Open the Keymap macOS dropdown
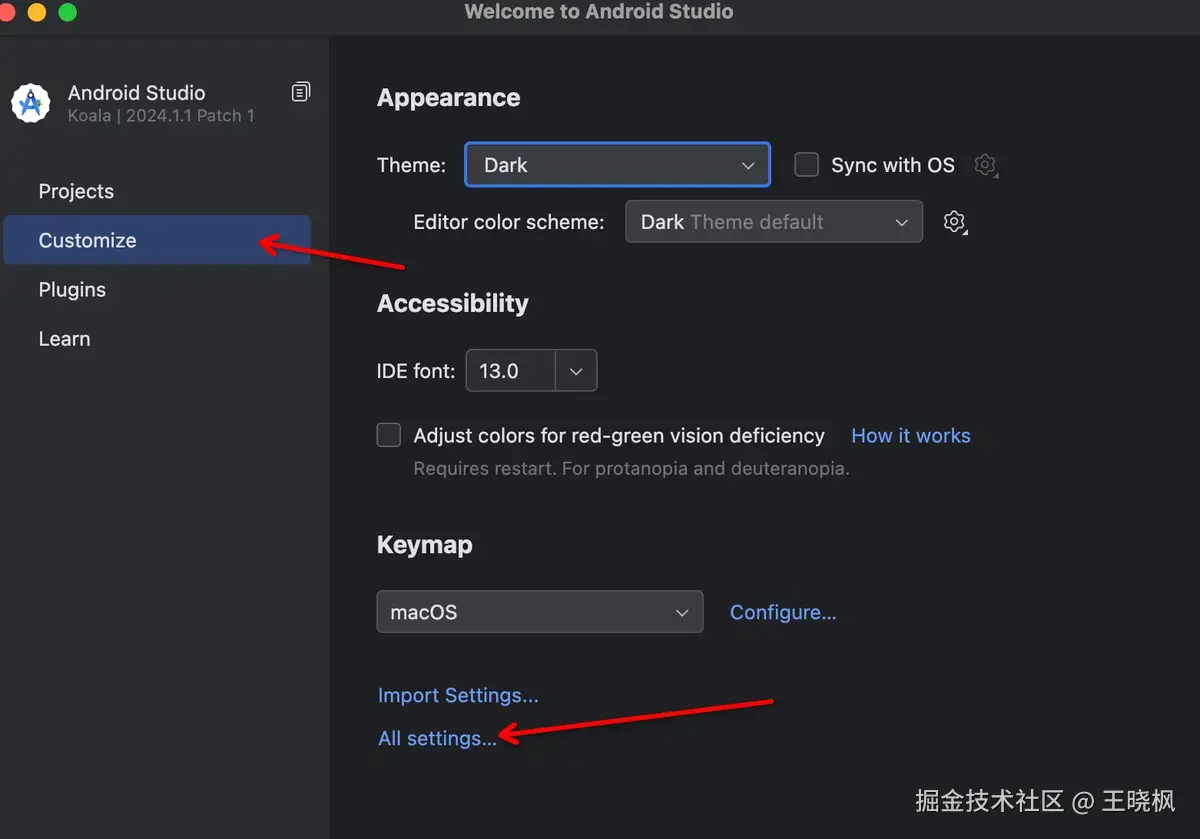The width and height of the screenshot is (1200, 839). pos(539,612)
